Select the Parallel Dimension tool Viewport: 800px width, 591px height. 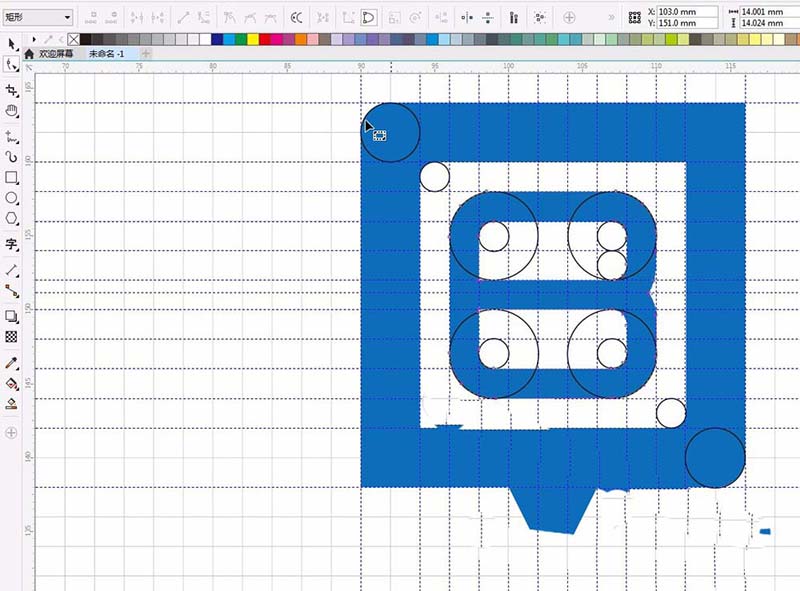coord(11,270)
